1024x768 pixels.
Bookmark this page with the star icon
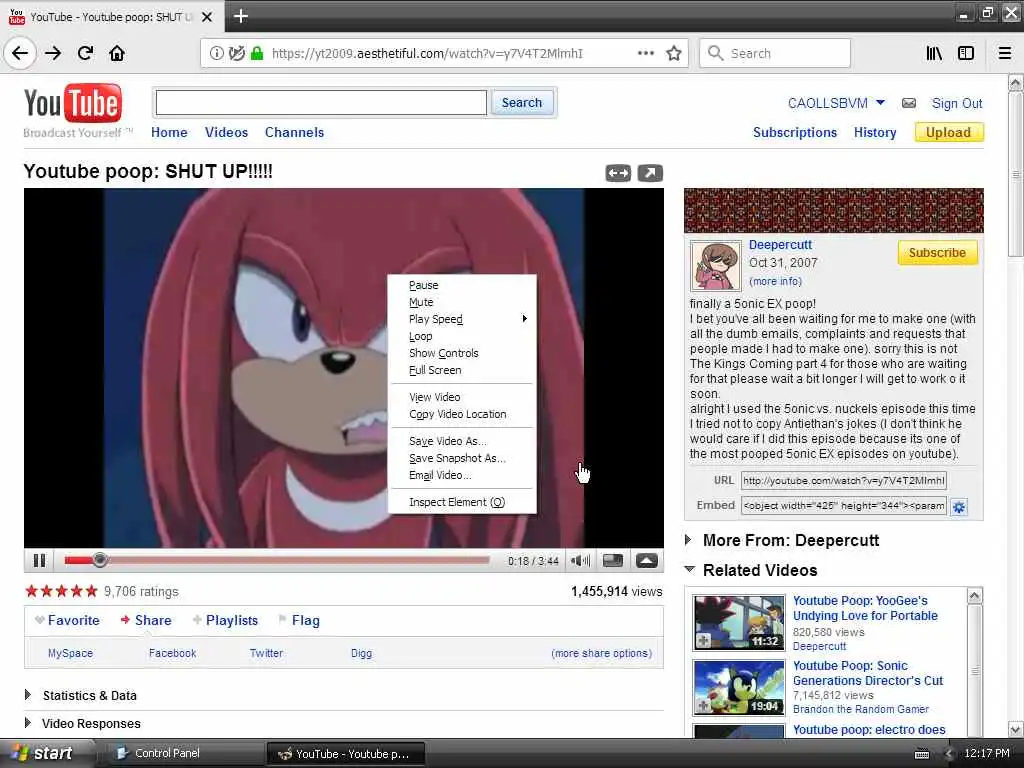tap(674, 54)
